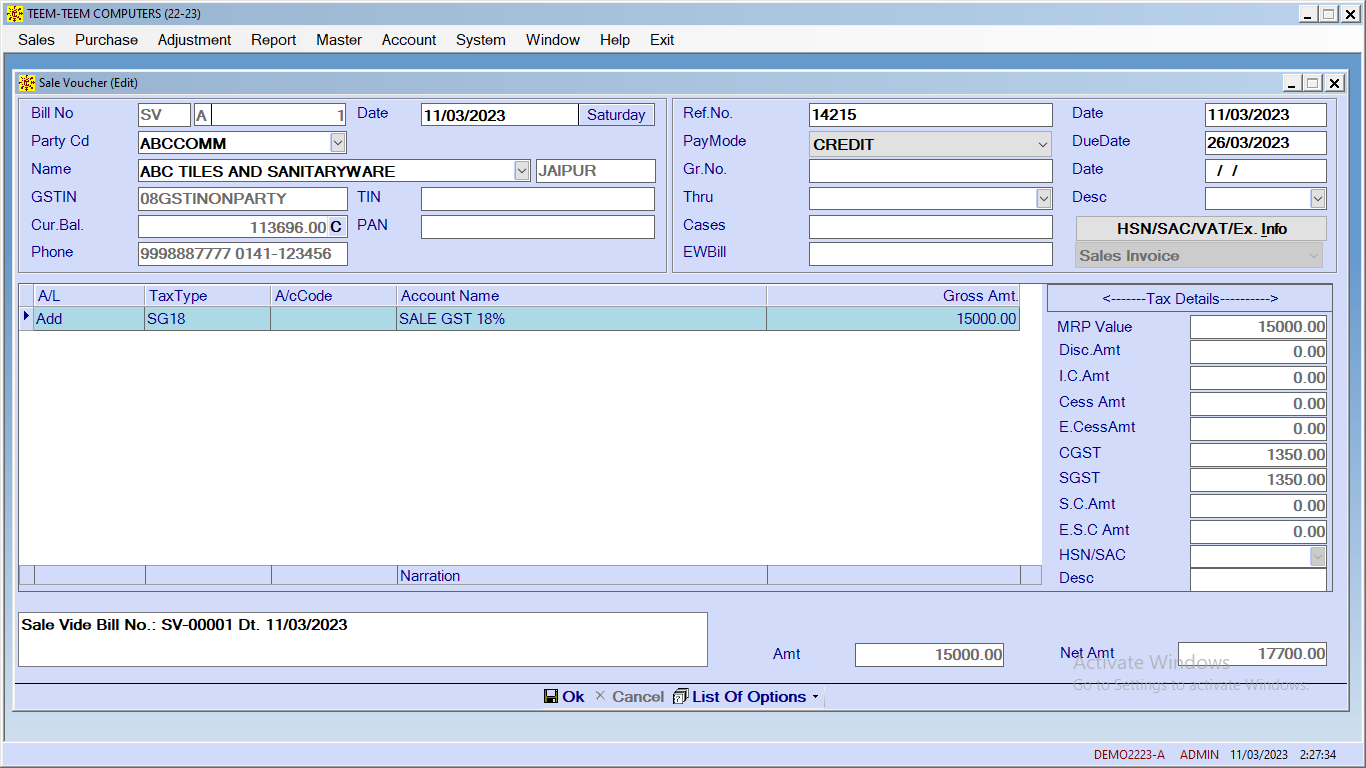Click the Saturday day button

[x=616, y=115]
